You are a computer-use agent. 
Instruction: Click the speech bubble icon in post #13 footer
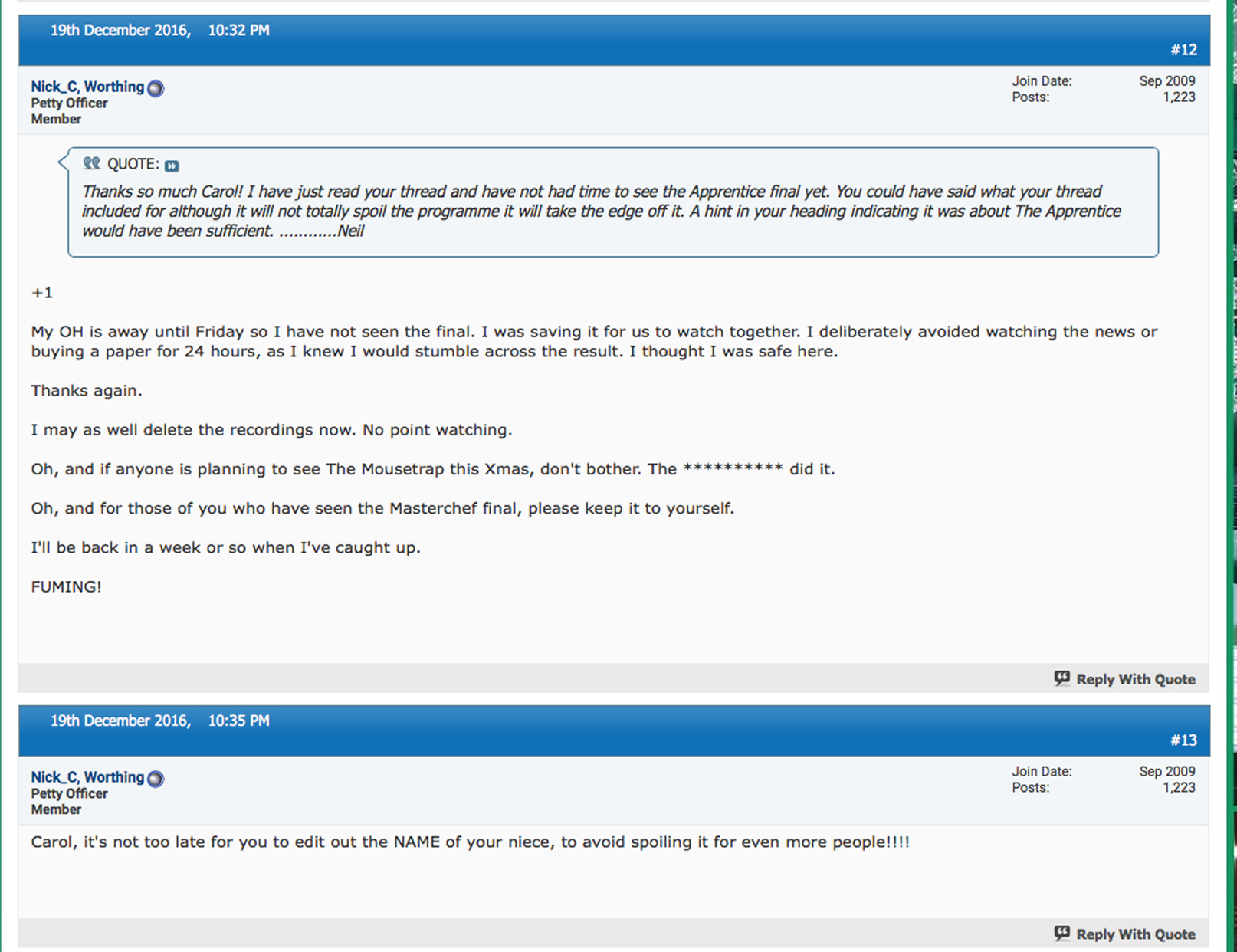click(x=1061, y=934)
